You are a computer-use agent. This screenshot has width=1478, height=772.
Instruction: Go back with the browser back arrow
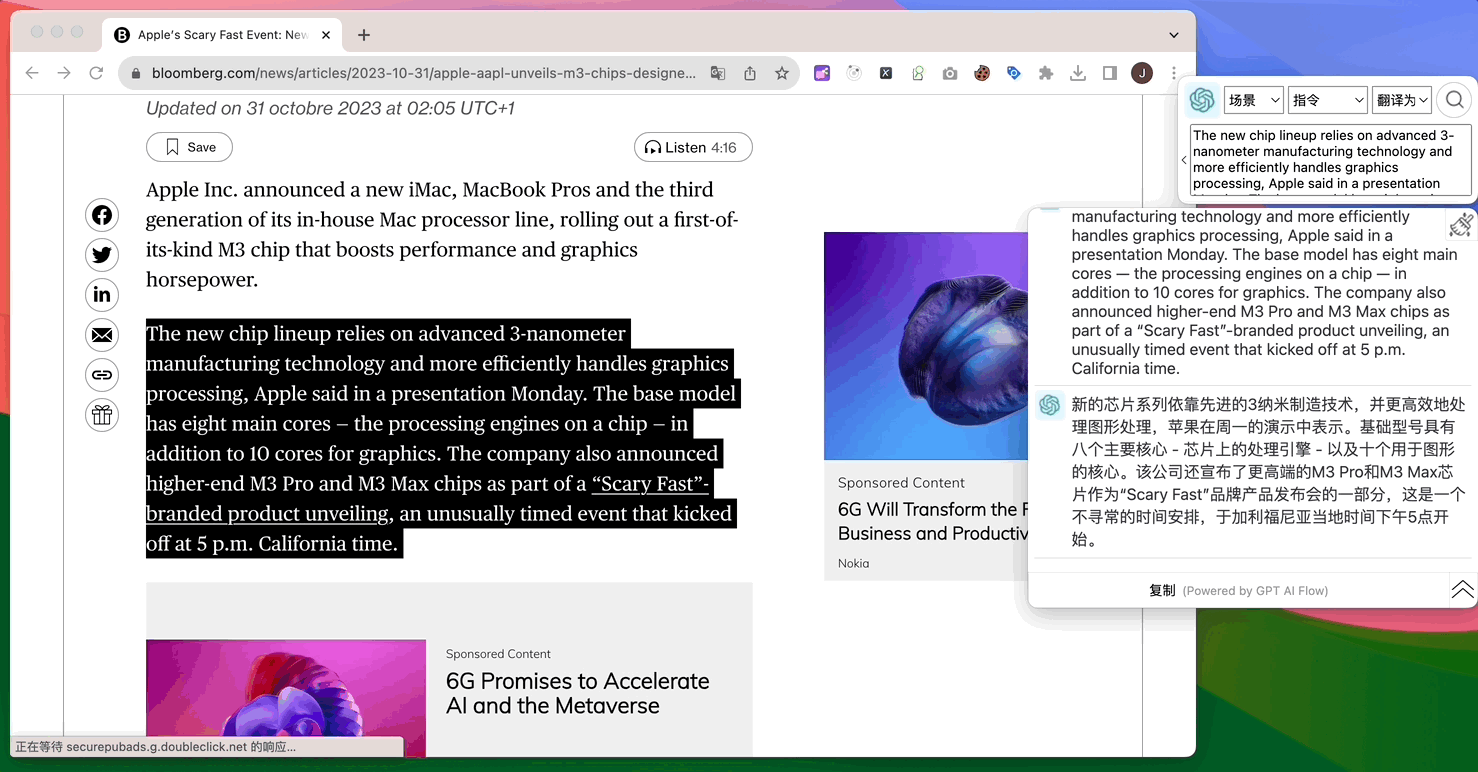coord(32,73)
